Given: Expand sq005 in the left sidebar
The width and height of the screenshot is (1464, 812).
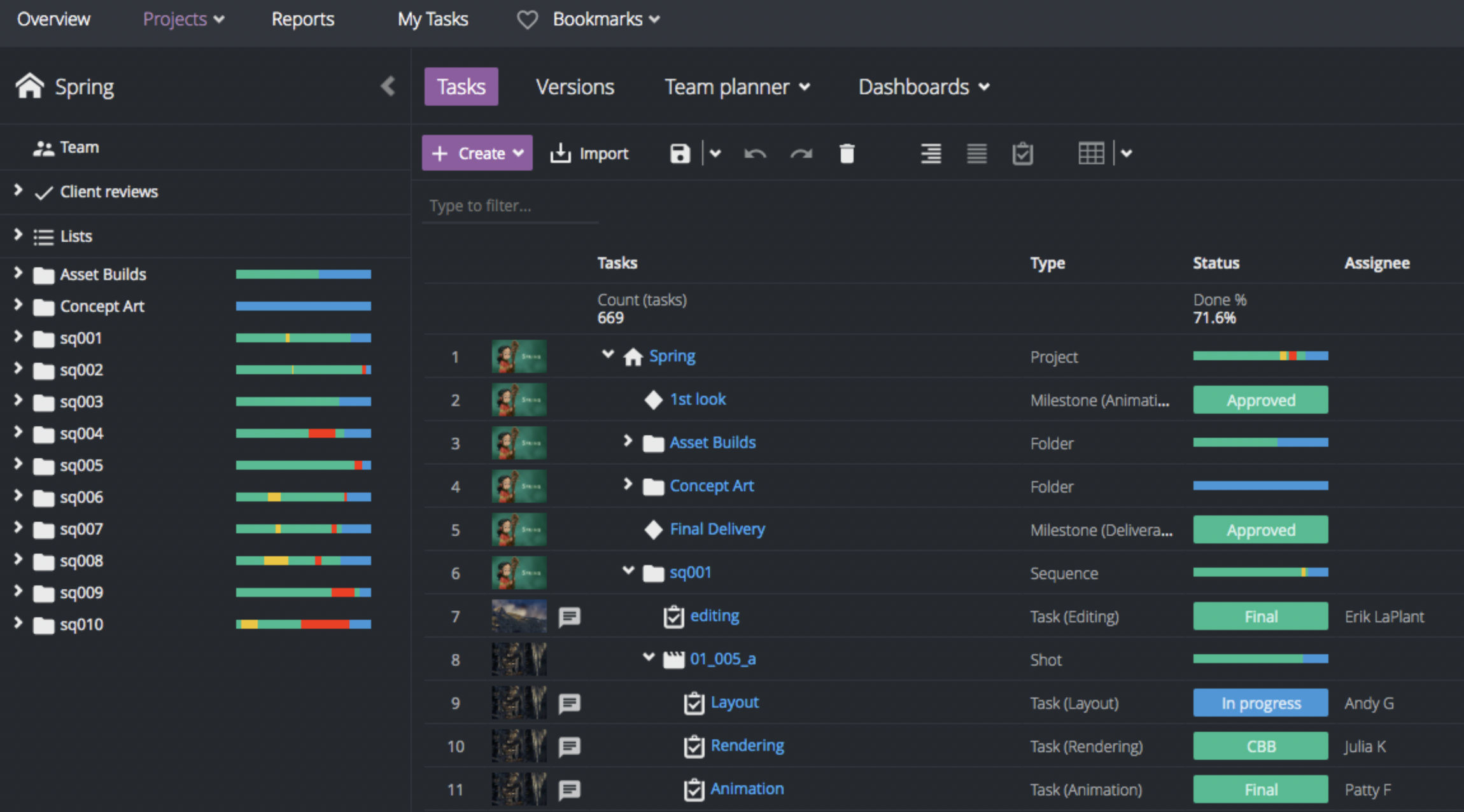Looking at the screenshot, I should click(17, 465).
